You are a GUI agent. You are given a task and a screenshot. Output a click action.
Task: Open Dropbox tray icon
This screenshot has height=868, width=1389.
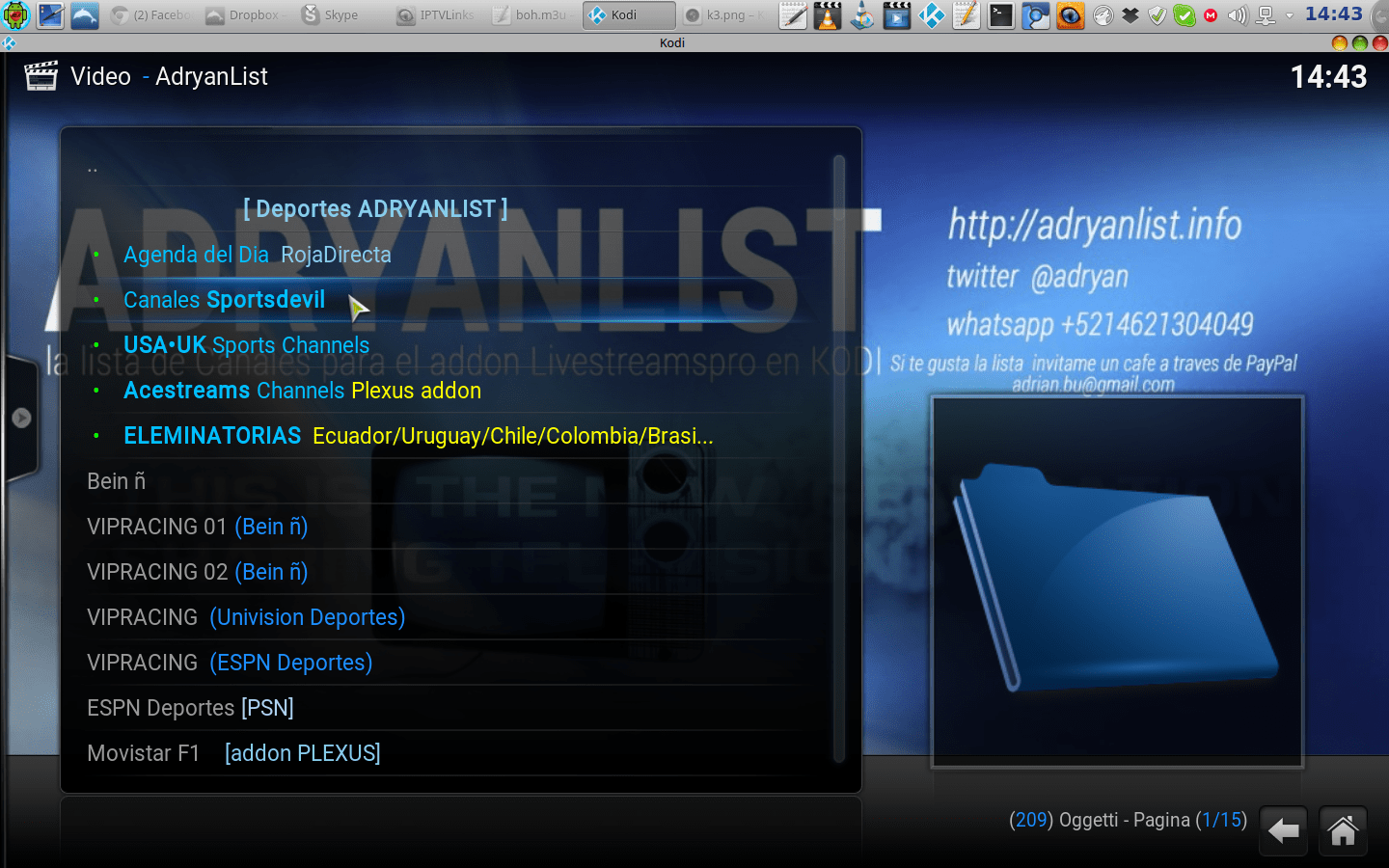click(1130, 15)
